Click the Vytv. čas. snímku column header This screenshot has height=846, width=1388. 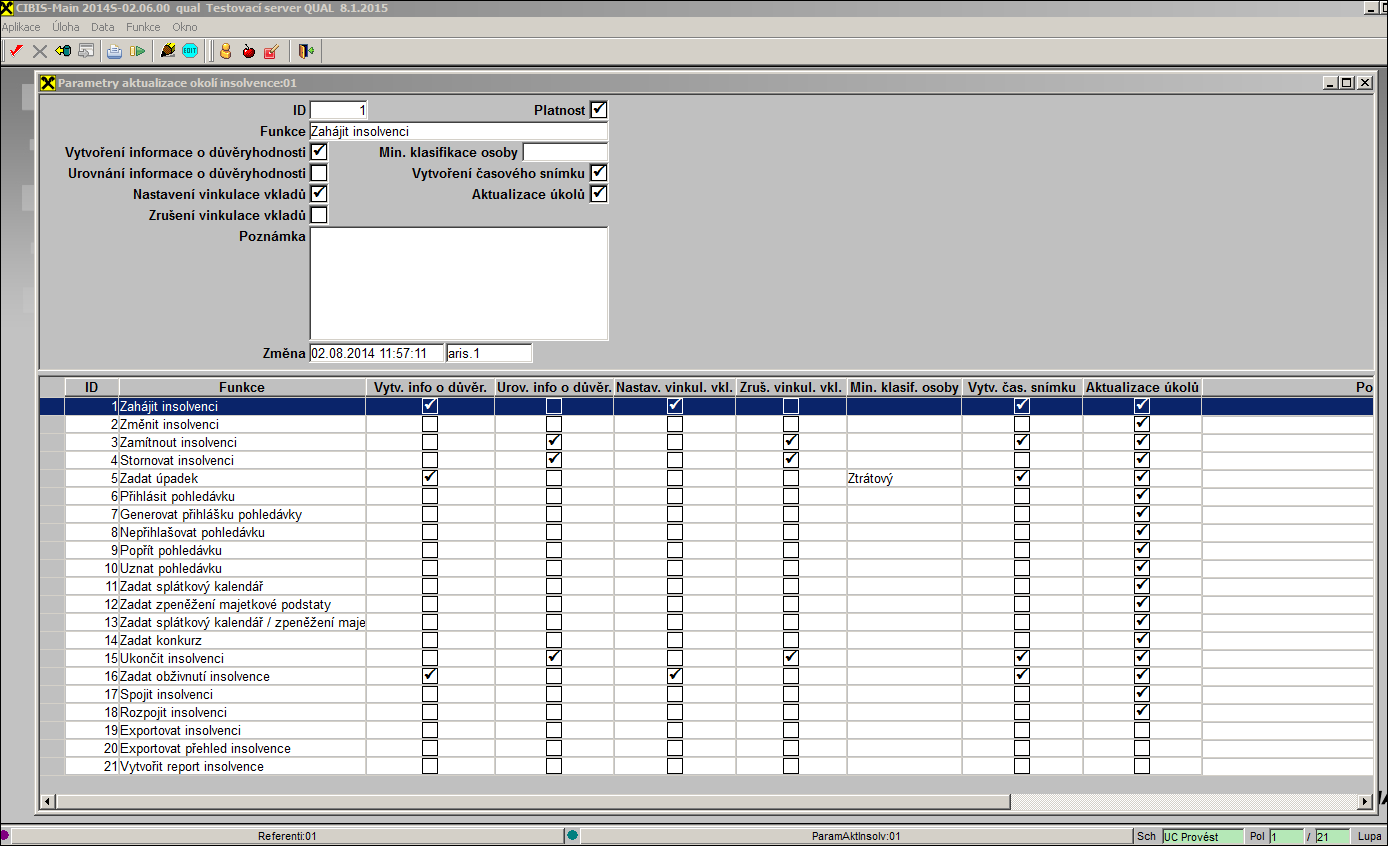point(1022,387)
